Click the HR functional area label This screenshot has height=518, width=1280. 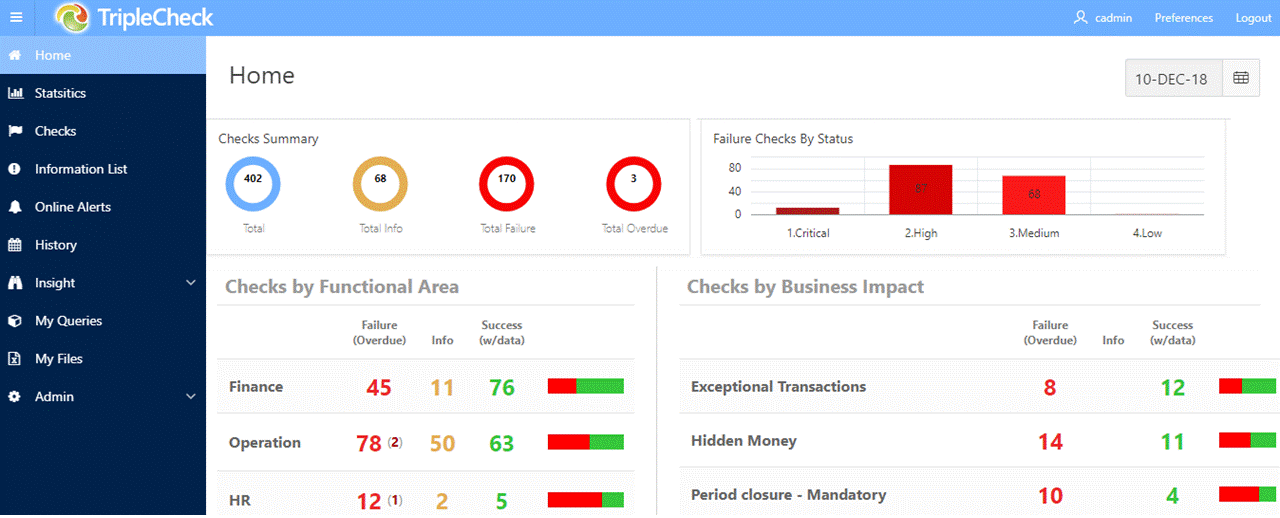pos(240,501)
